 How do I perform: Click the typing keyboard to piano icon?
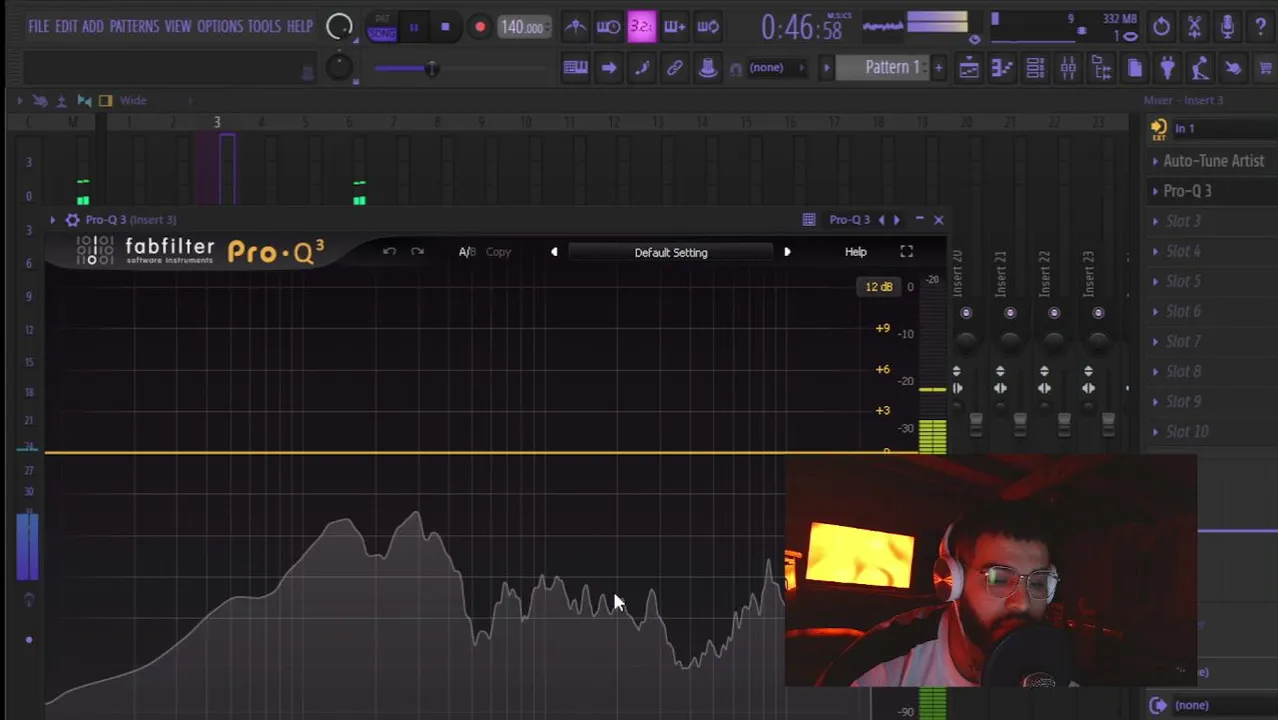575,68
